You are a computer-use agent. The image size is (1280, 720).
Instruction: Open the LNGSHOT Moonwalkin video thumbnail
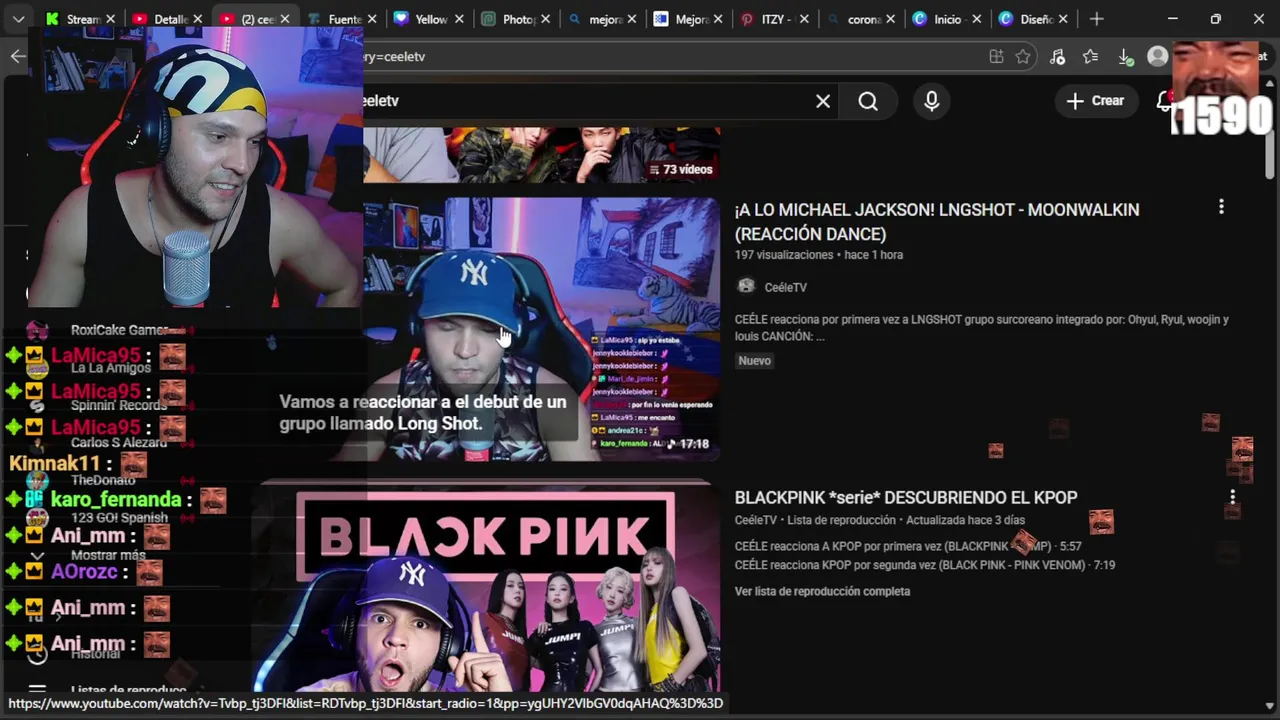coord(541,328)
